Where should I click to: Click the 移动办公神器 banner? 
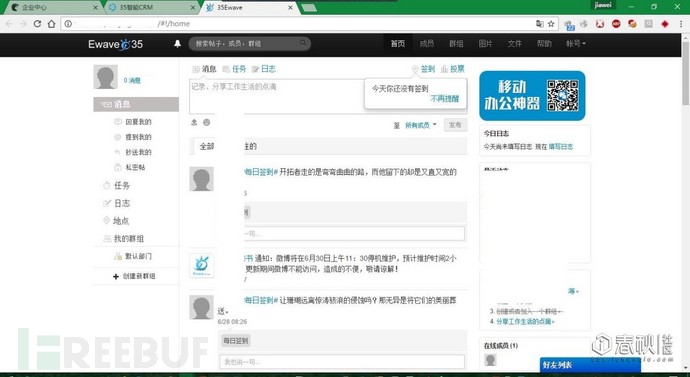[x=532, y=95]
